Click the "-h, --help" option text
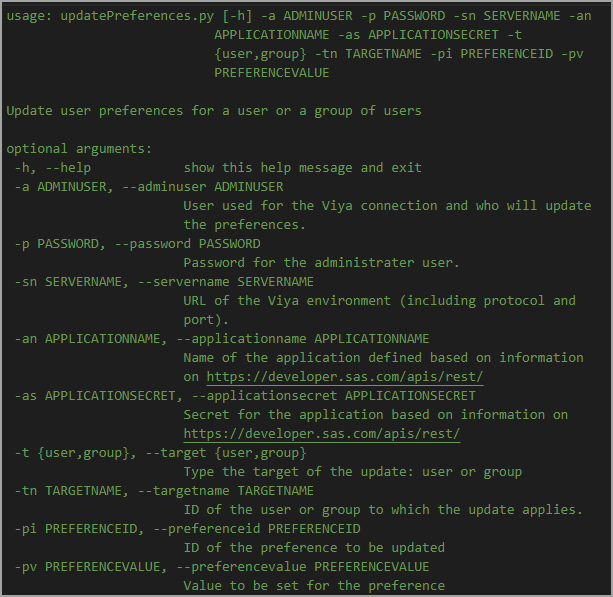Screen dimensions: 613x597 pyautogui.click(x=52, y=168)
